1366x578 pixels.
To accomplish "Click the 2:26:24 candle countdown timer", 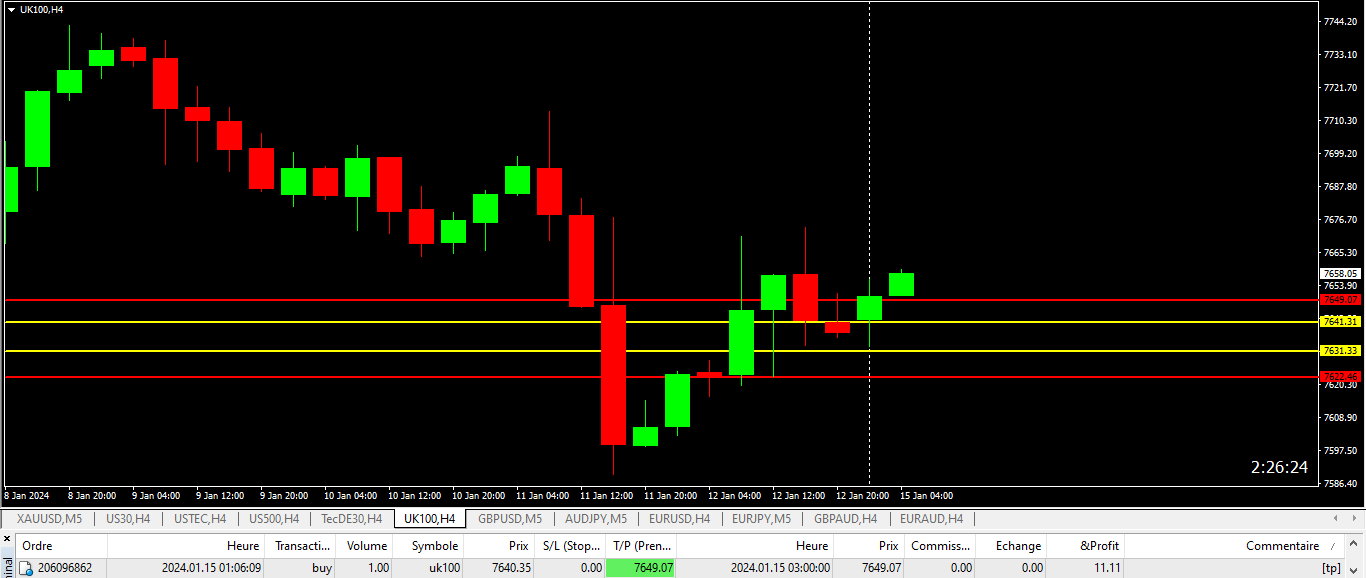I will (1279, 467).
